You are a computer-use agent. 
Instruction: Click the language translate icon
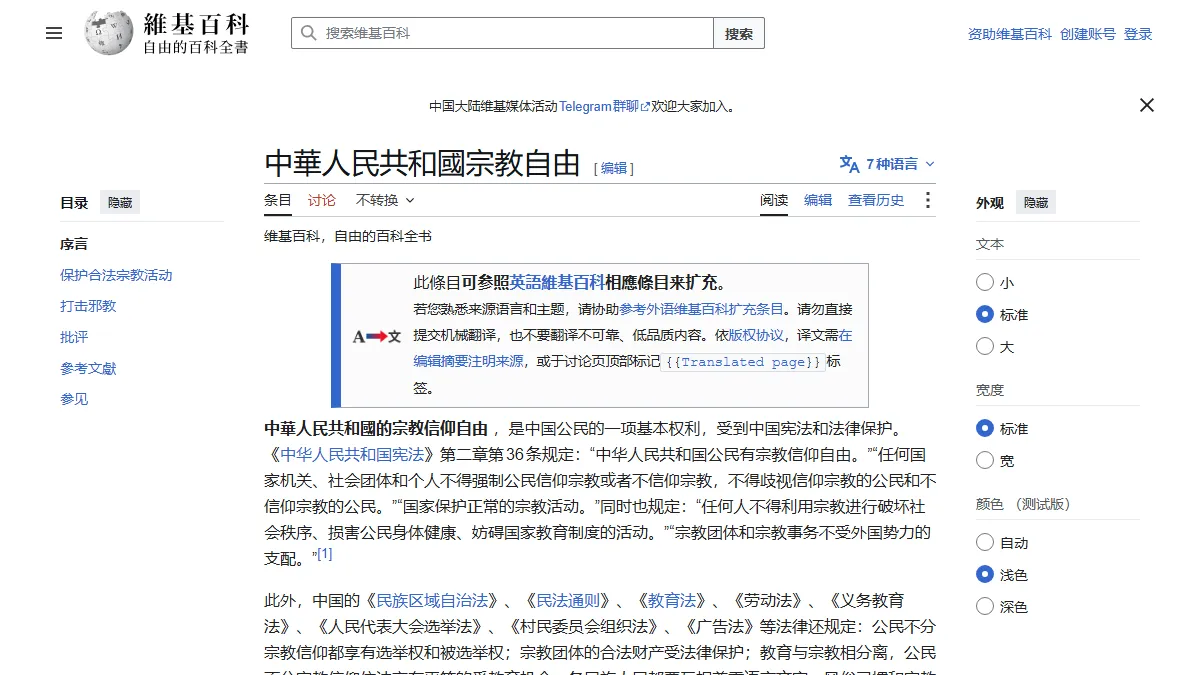849,164
